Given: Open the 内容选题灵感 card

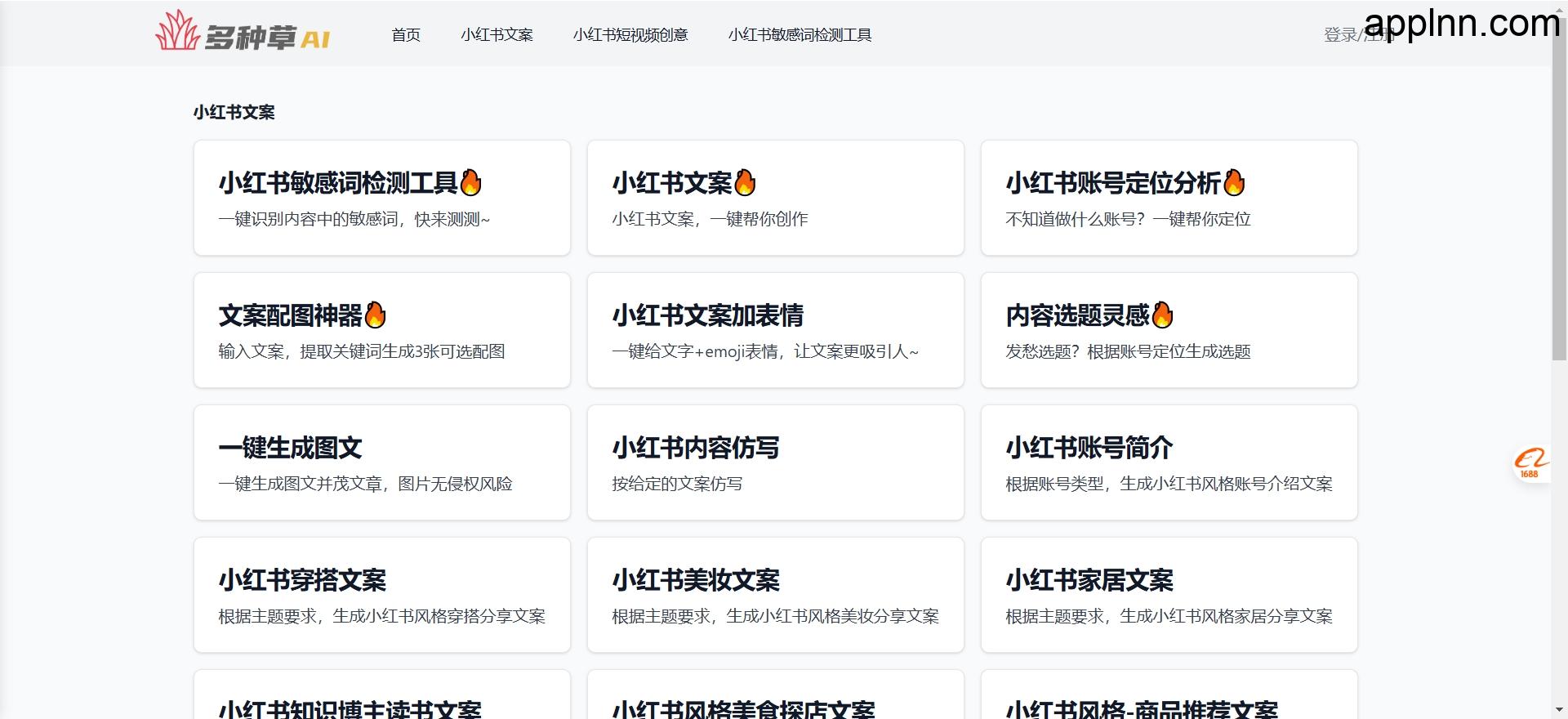Looking at the screenshot, I should coord(1169,330).
